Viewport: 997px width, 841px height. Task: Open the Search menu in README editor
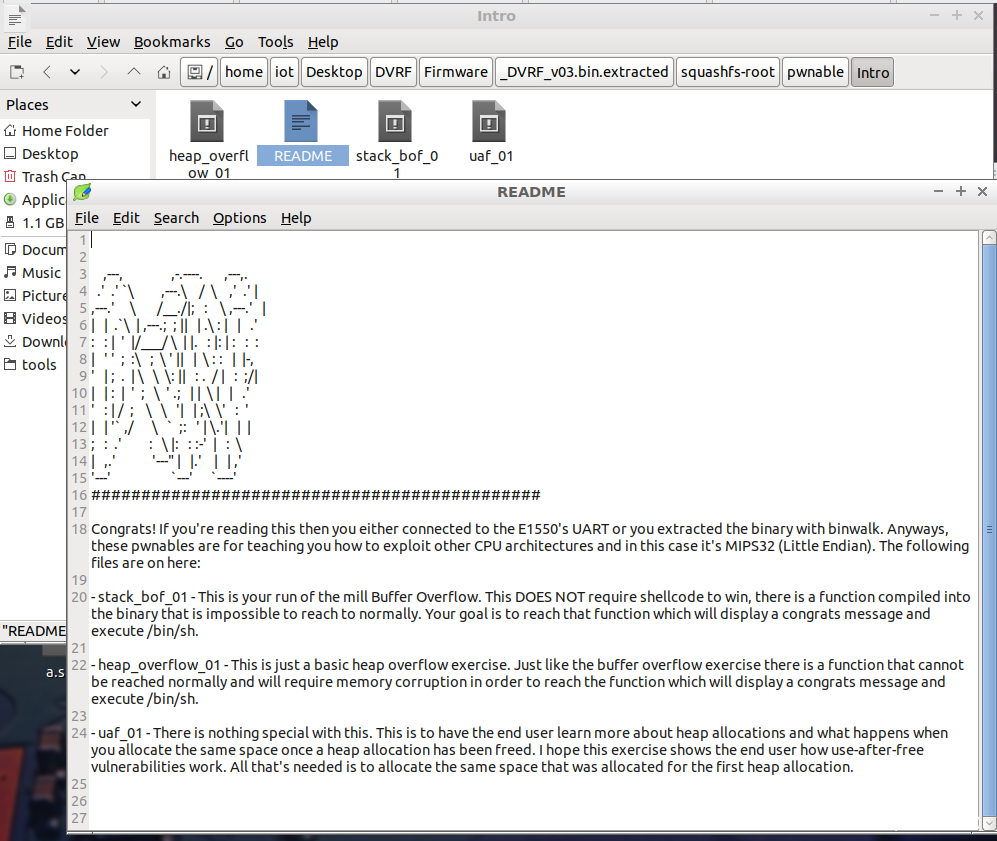(176, 218)
